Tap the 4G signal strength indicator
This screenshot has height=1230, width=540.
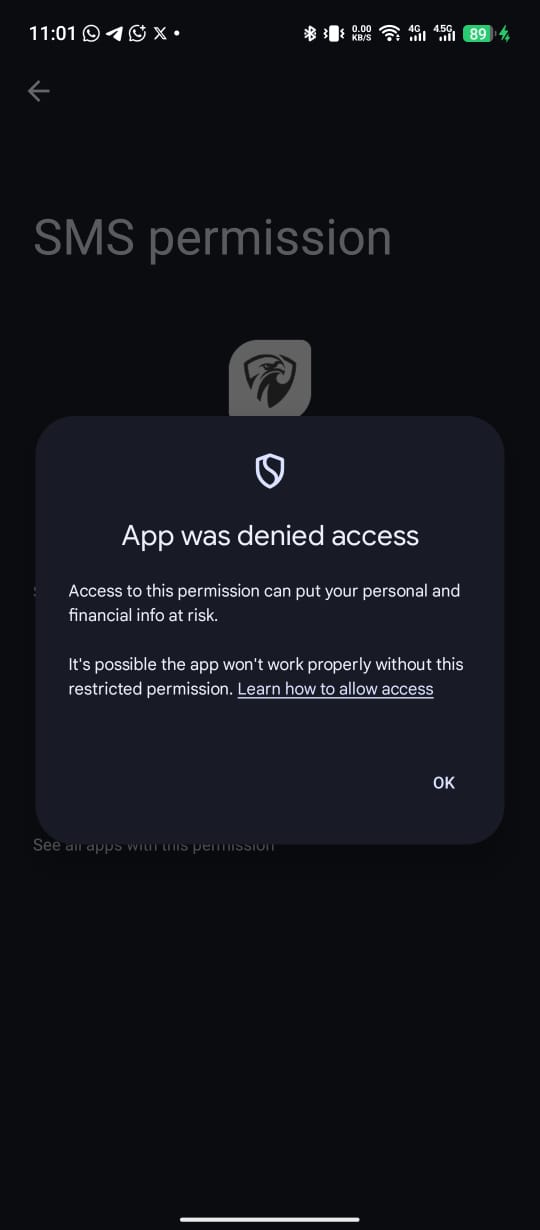(417, 34)
